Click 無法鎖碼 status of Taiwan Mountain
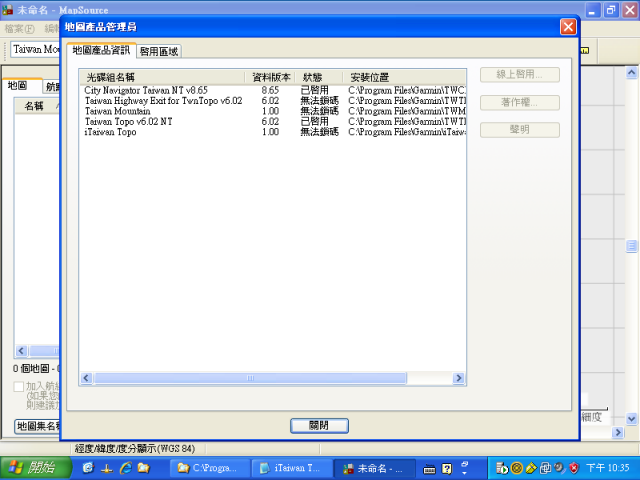This screenshot has width=640, height=480. click(x=320, y=111)
